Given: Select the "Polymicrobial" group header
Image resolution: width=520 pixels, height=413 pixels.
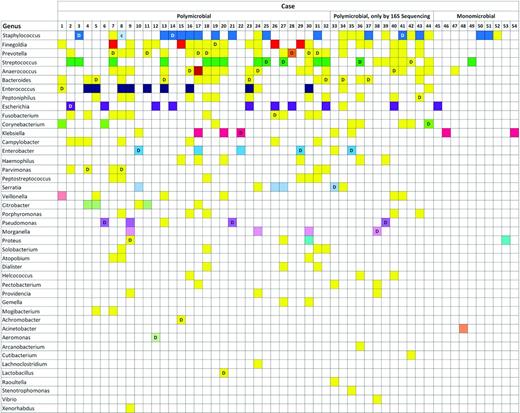Looking at the screenshot, I should tap(194, 16).
